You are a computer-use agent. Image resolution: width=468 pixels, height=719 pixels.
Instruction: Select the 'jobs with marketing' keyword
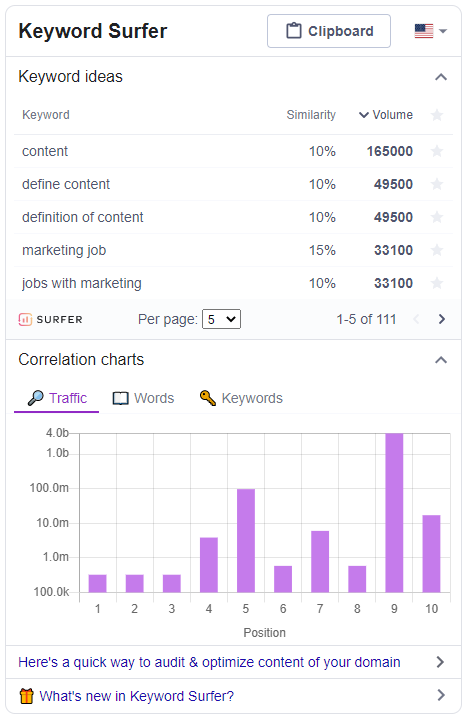pyautogui.click(x=82, y=283)
